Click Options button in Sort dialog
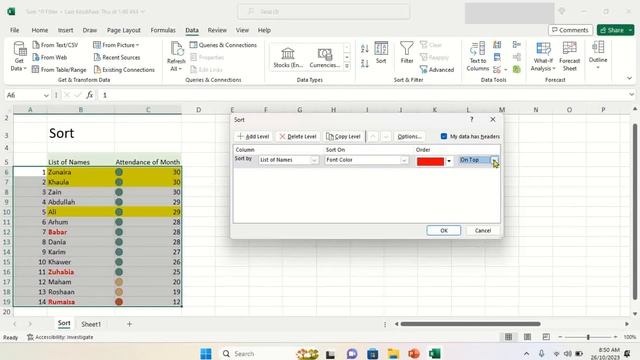 (x=409, y=136)
